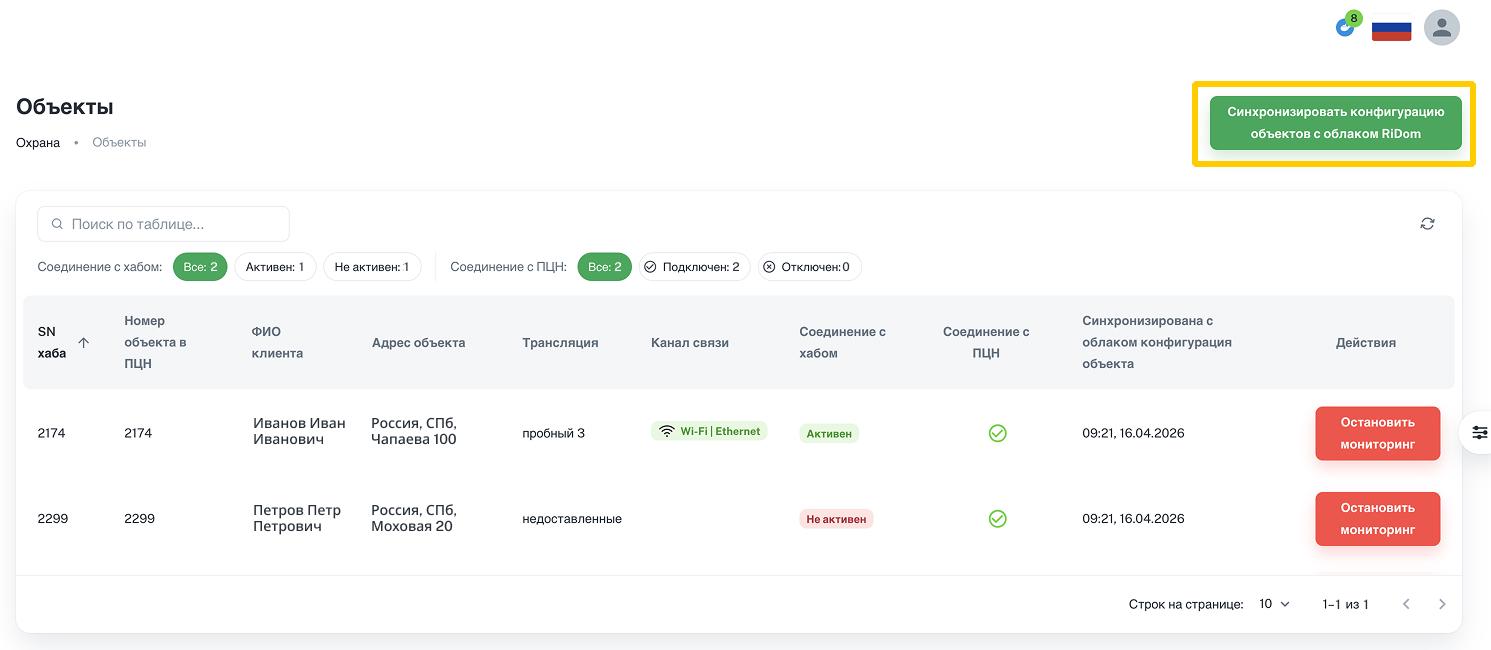Open the user avatar profile menu
The width and height of the screenshot is (1491, 650).
pyautogui.click(x=1442, y=28)
